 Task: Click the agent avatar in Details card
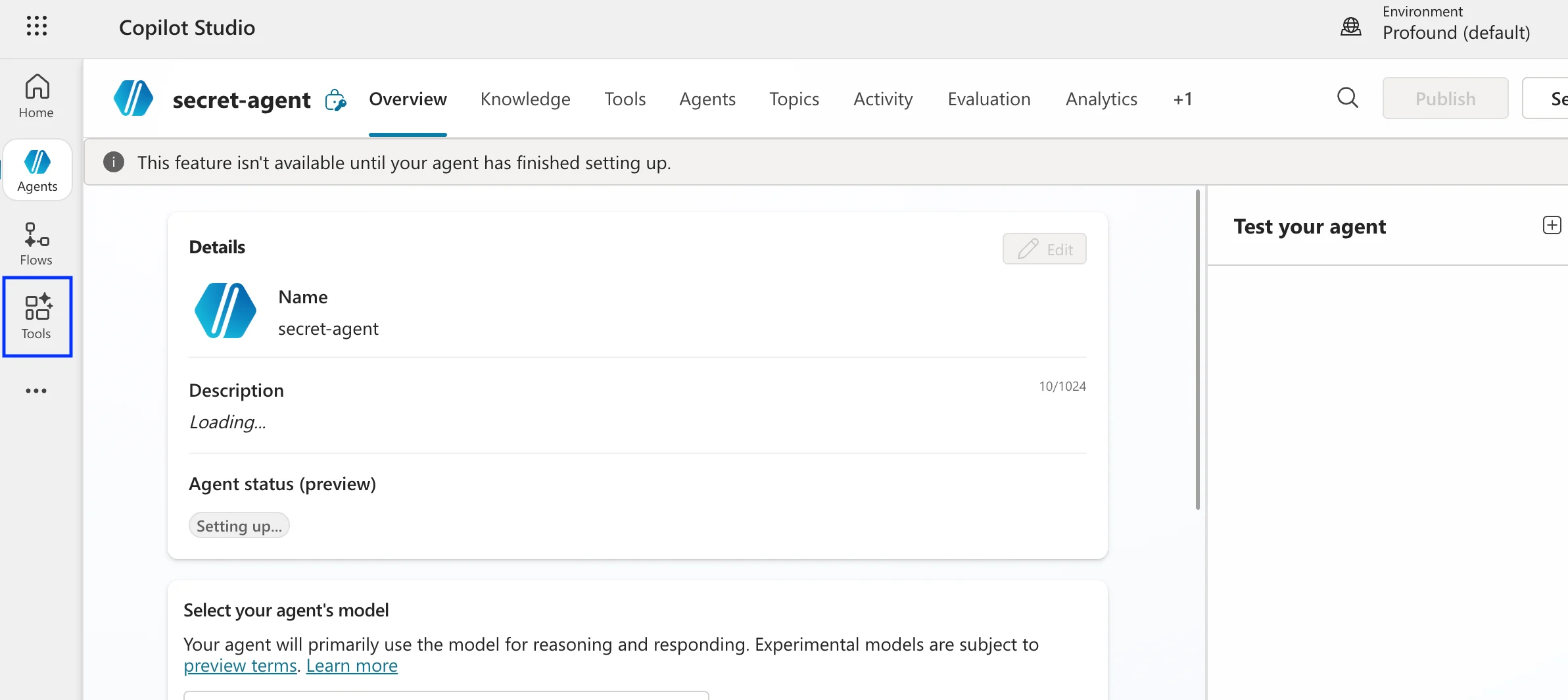pos(226,311)
